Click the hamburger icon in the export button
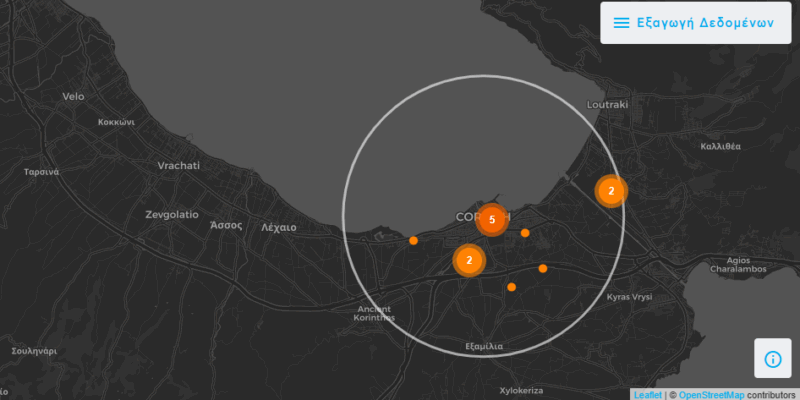The height and width of the screenshot is (400, 800). click(x=621, y=23)
